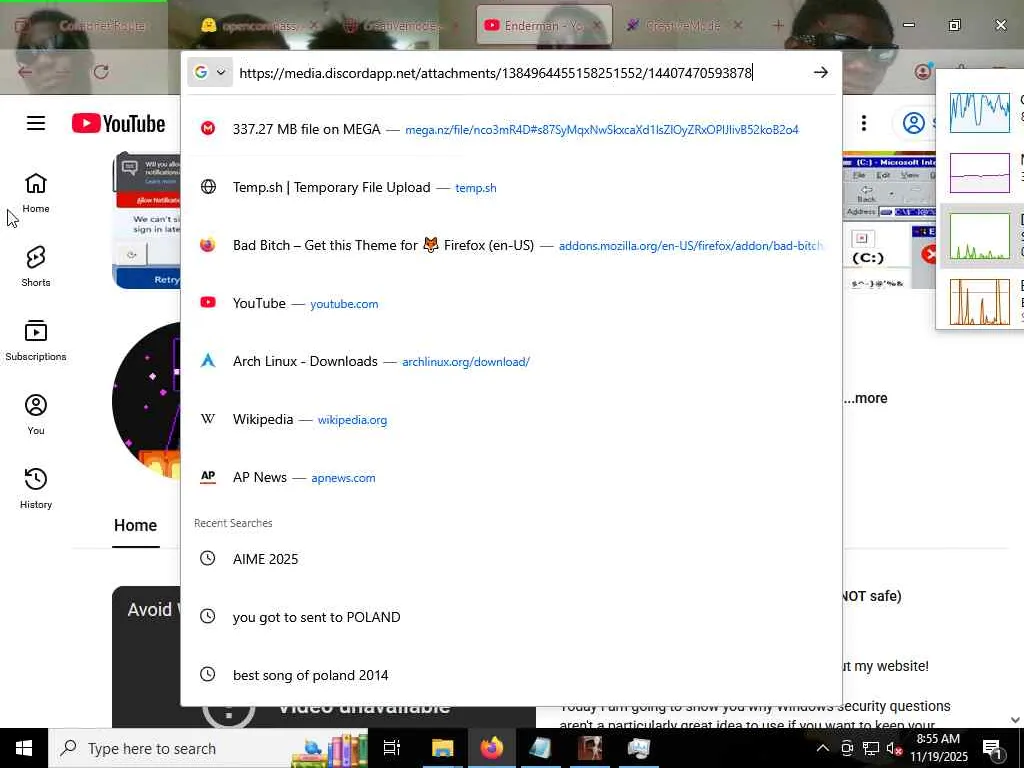Select the first blue performance graph thumbnail

tap(980, 112)
